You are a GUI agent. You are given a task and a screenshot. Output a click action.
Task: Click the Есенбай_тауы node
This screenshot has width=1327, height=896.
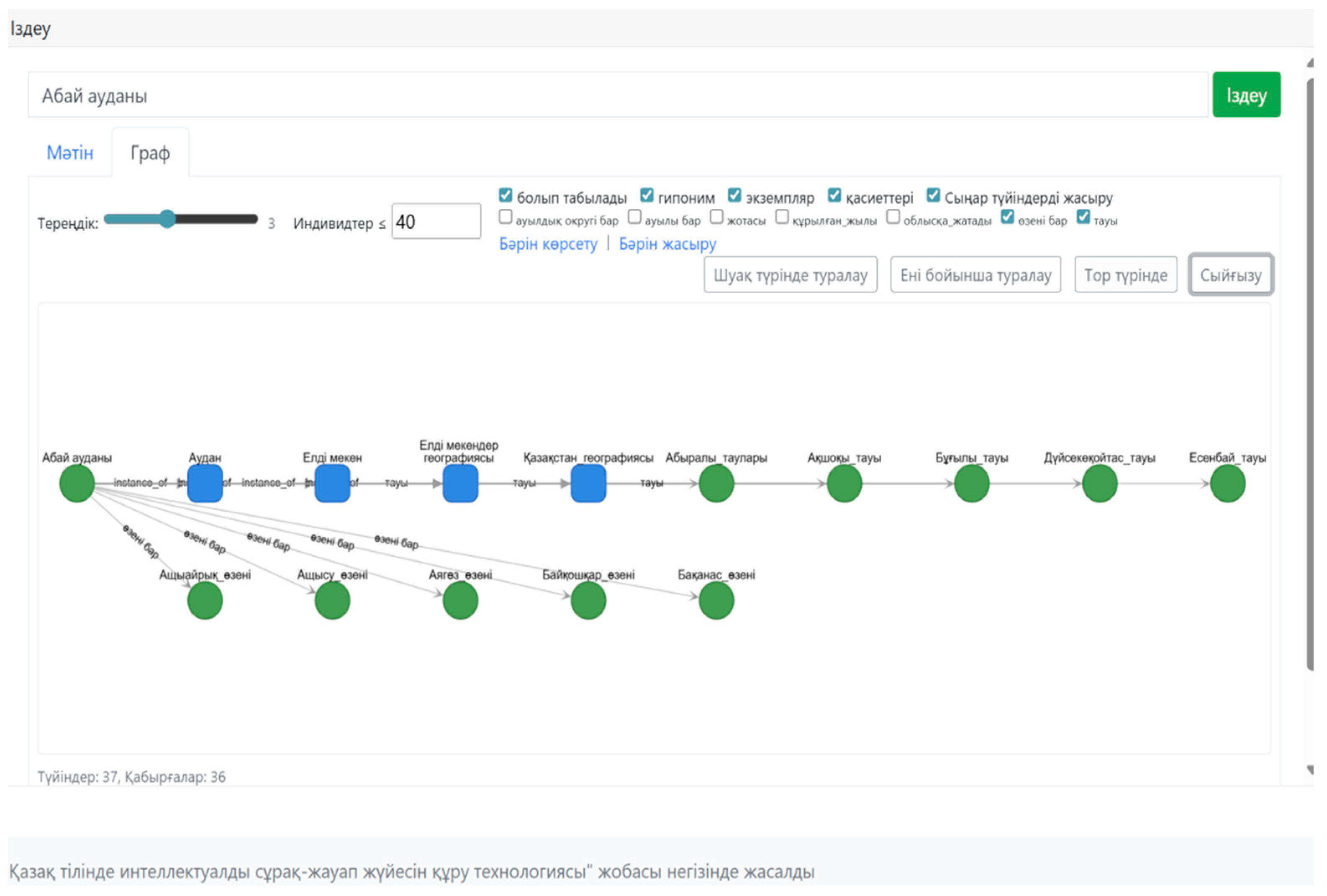pos(1228,484)
